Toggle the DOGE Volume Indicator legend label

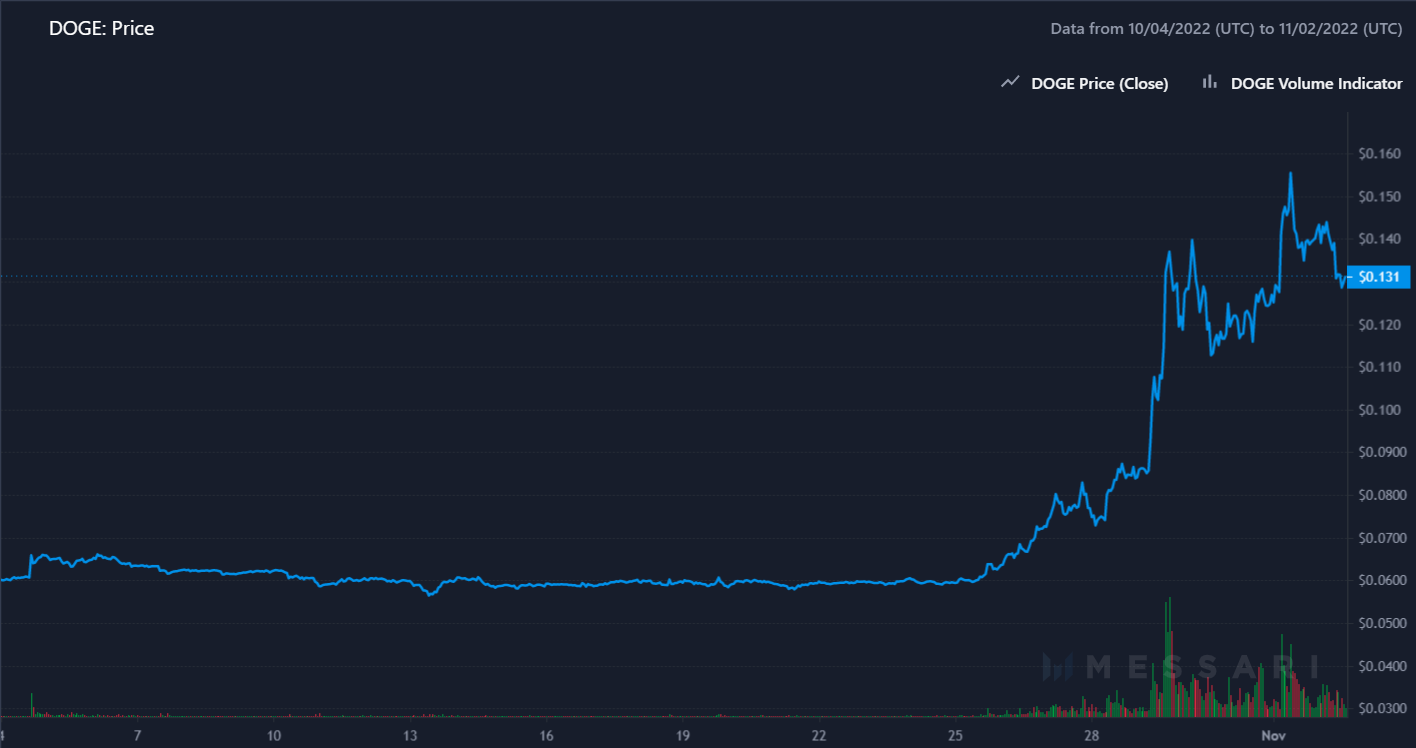[x=1316, y=84]
